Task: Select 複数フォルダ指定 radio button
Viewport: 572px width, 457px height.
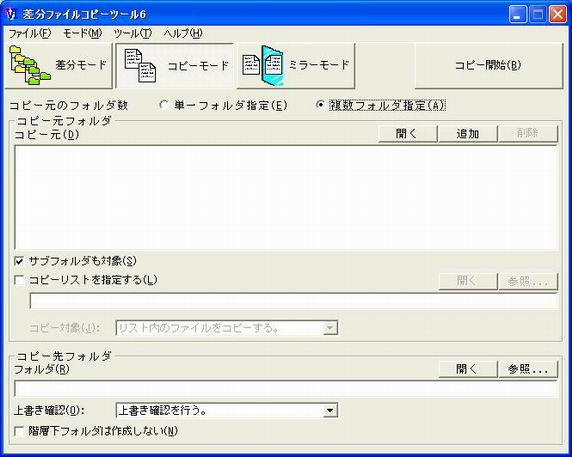Action: (320, 105)
